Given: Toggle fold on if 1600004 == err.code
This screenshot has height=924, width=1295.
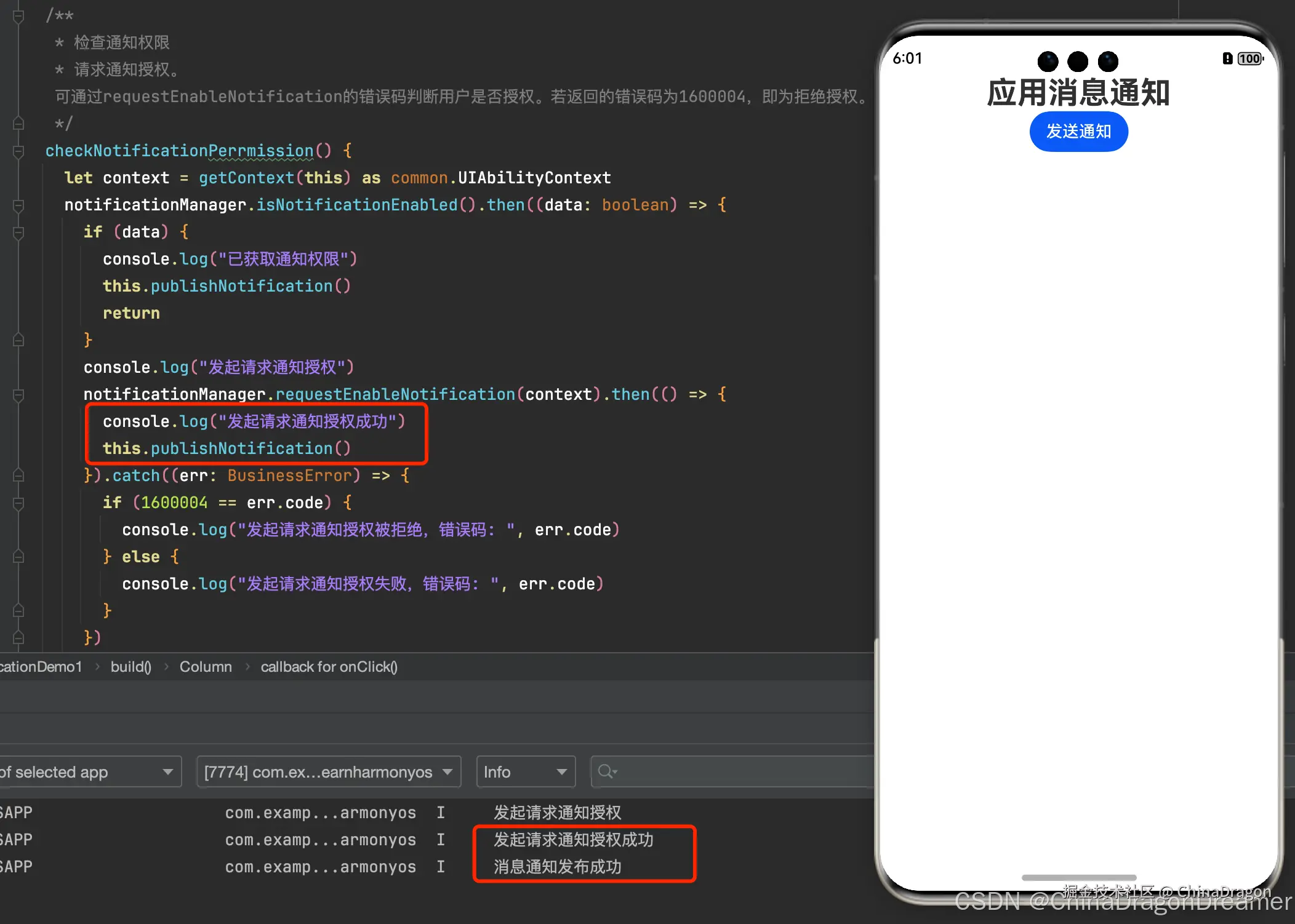Looking at the screenshot, I should 18,503.
